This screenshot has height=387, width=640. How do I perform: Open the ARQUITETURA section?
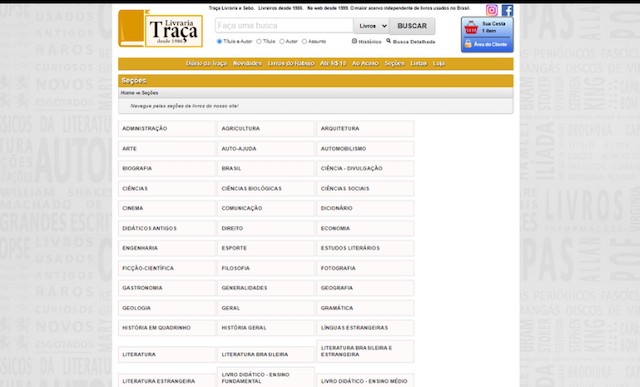pos(365,129)
